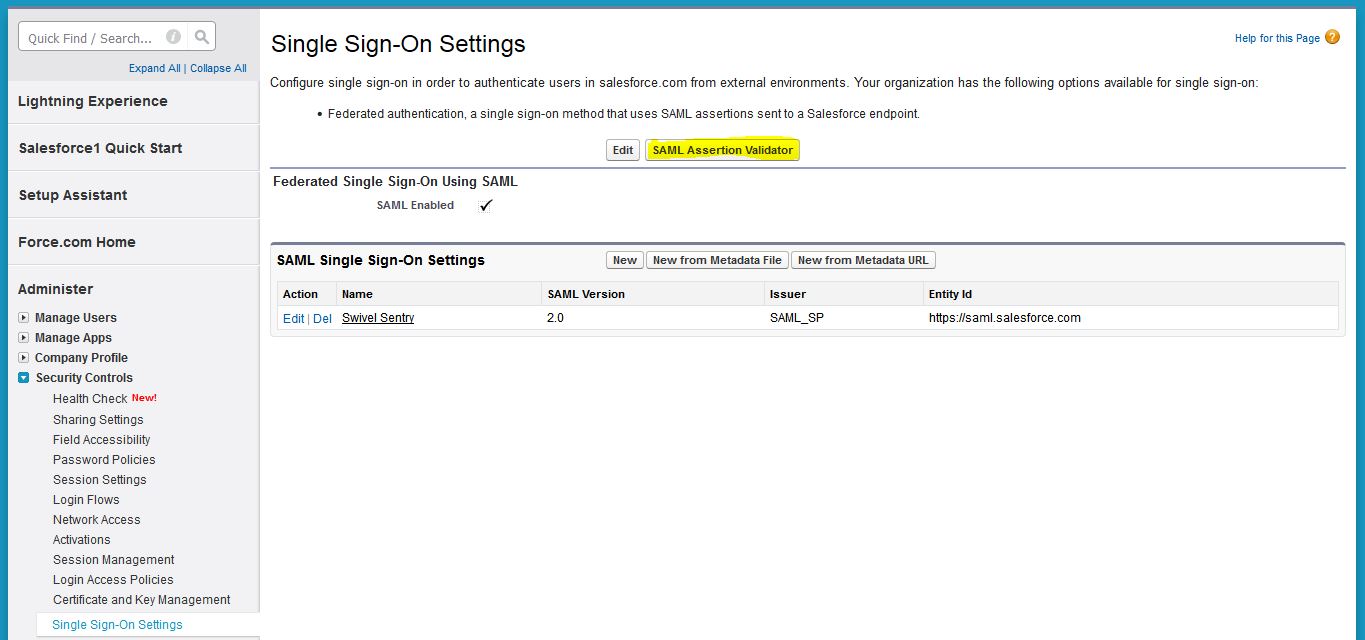Click the Edit button under single sign-on options
The image size is (1365, 640).
click(622, 149)
